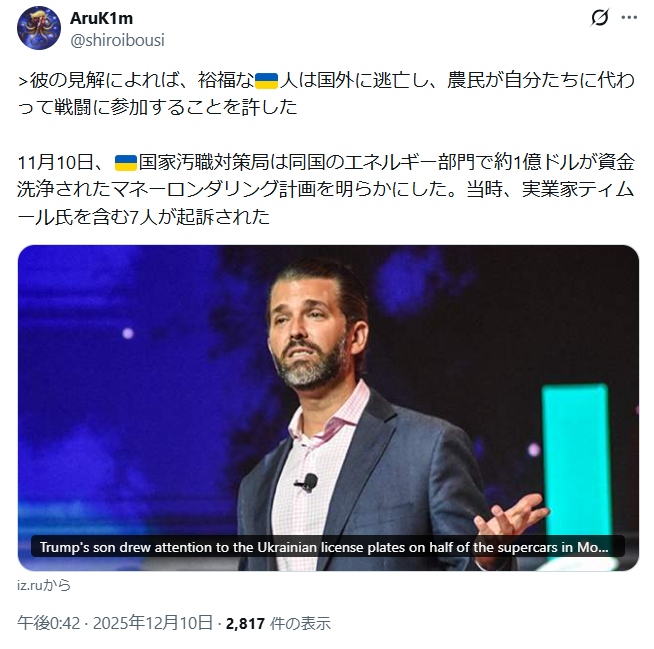Open the Grok explain post icon
The image size is (654, 649).
[x=600, y=18]
